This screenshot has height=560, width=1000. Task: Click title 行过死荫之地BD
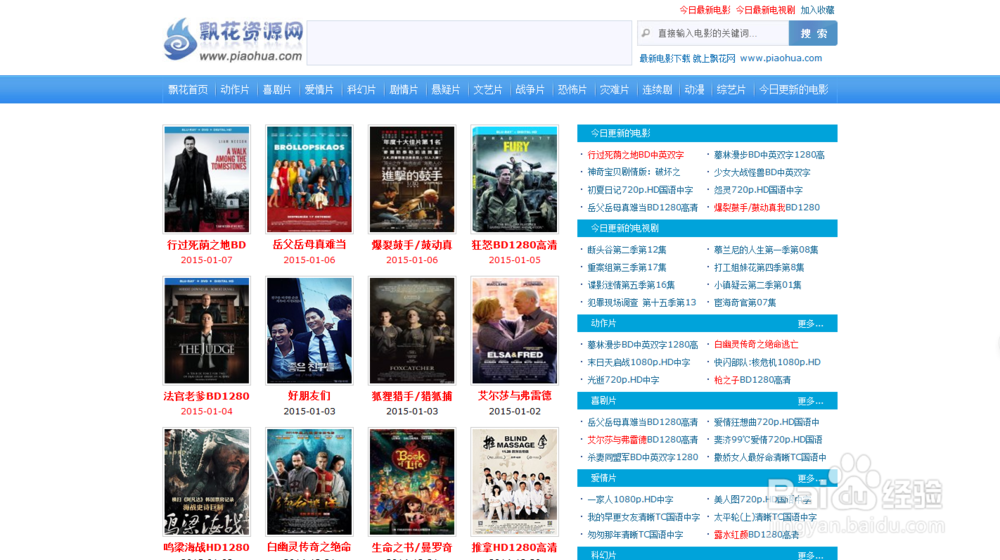coord(207,245)
